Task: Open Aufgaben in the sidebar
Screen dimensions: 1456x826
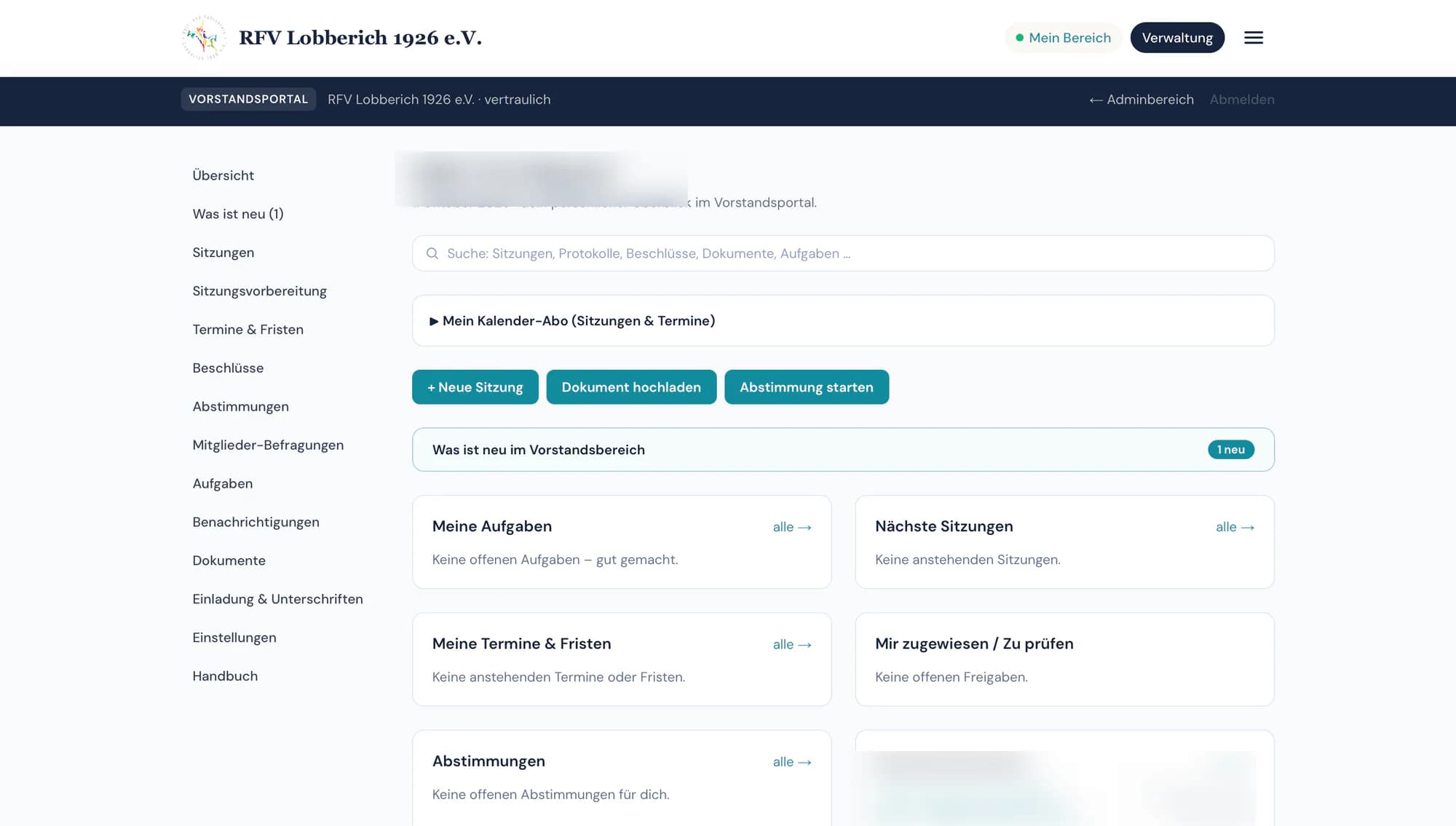Action: point(222,484)
